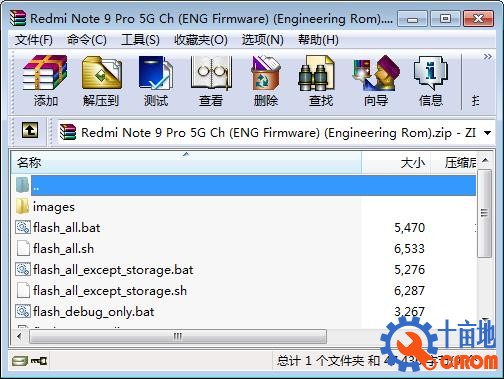This screenshot has width=504, height=379.
Task: Click the flash_all.sh file icon
Action: click(23, 249)
